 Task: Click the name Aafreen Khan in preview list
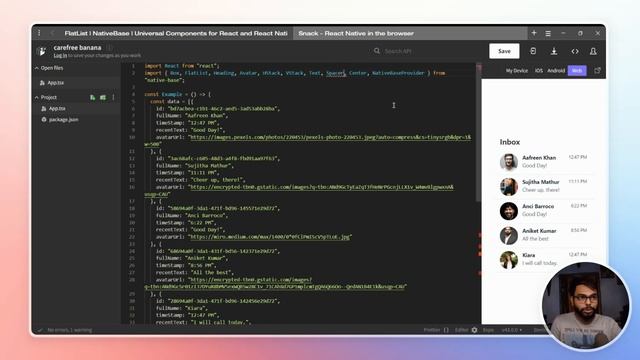click(x=539, y=158)
